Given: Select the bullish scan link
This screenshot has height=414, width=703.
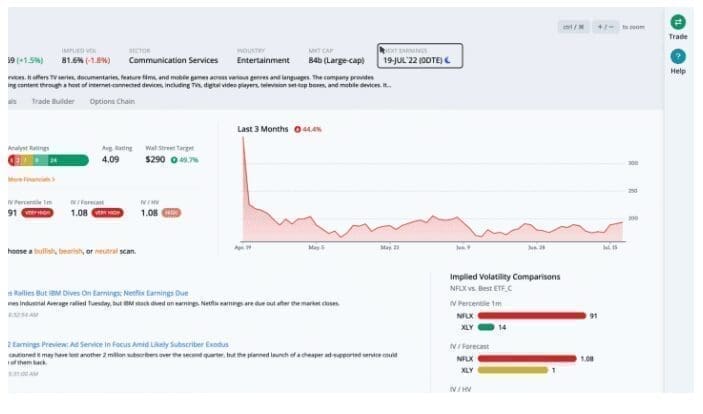Looking at the screenshot, I should pyautogui.click(x=47, y=250).
